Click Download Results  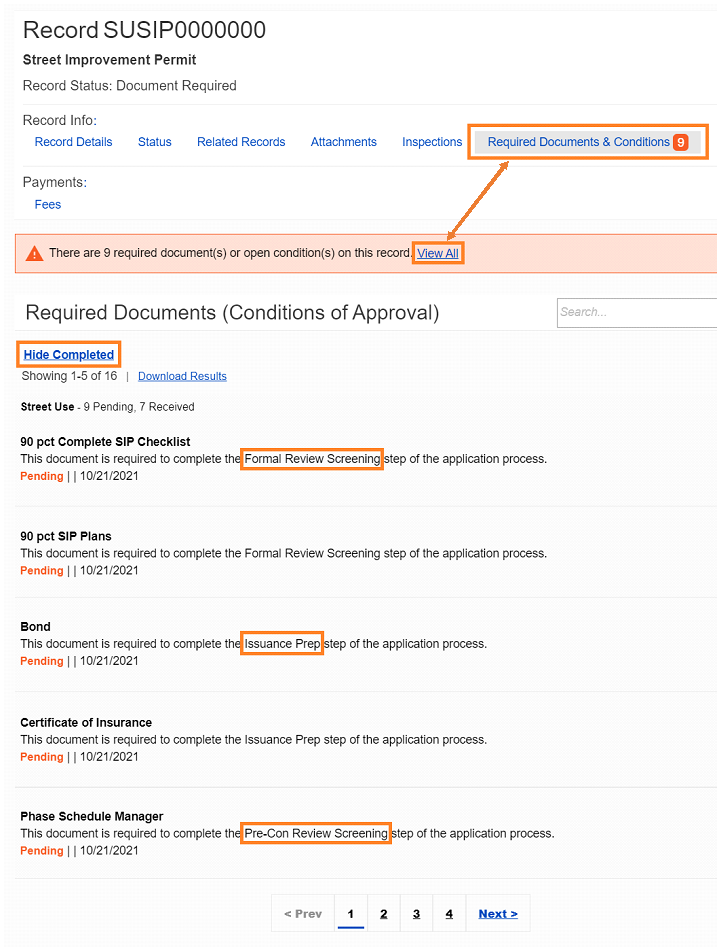coord(182,375)
